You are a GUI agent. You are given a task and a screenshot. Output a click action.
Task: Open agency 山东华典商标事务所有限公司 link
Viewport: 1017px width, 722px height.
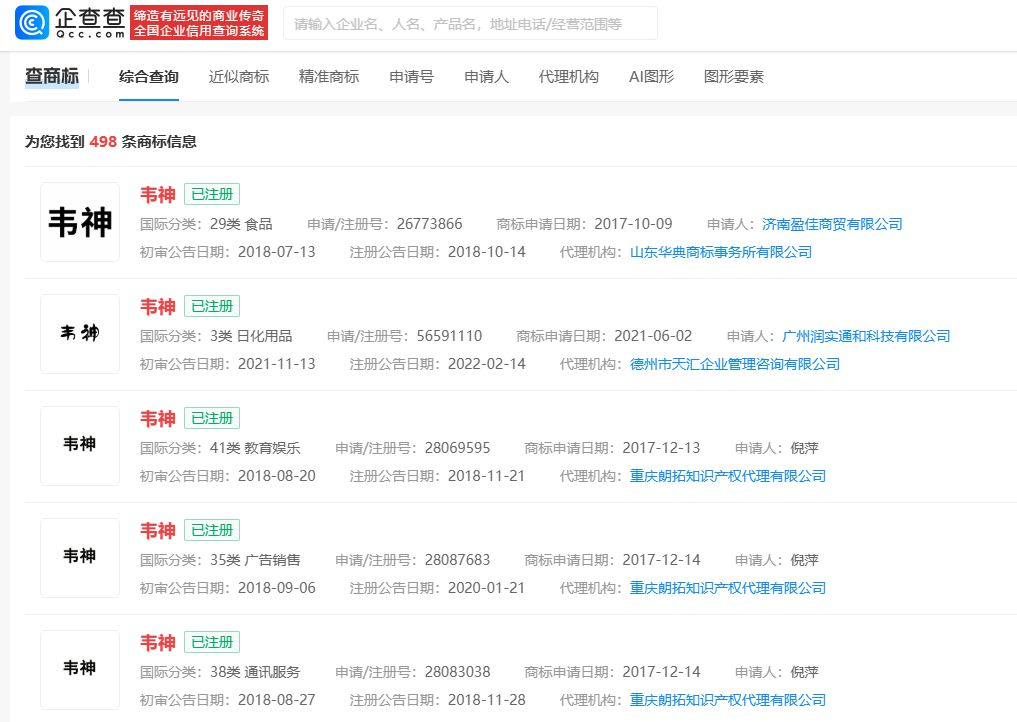(721, 252)
